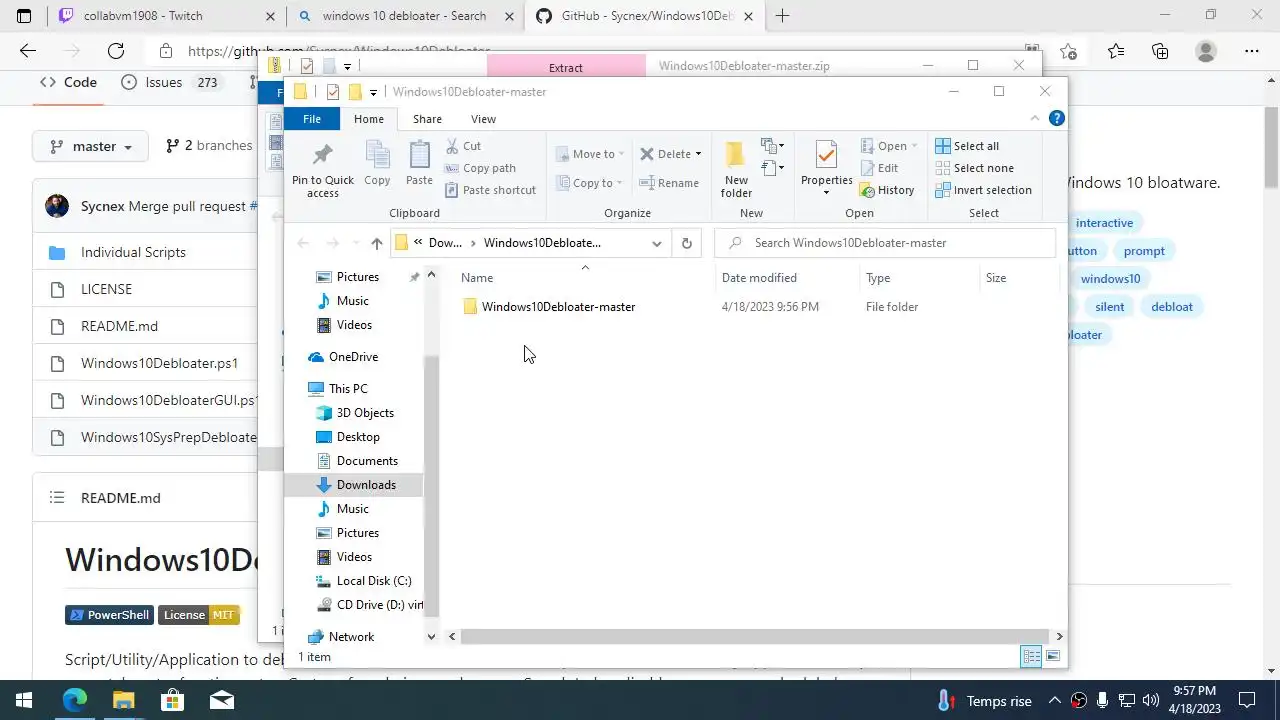
Task: Open Mail app from the taskbar
Action: tap(222, 700)
